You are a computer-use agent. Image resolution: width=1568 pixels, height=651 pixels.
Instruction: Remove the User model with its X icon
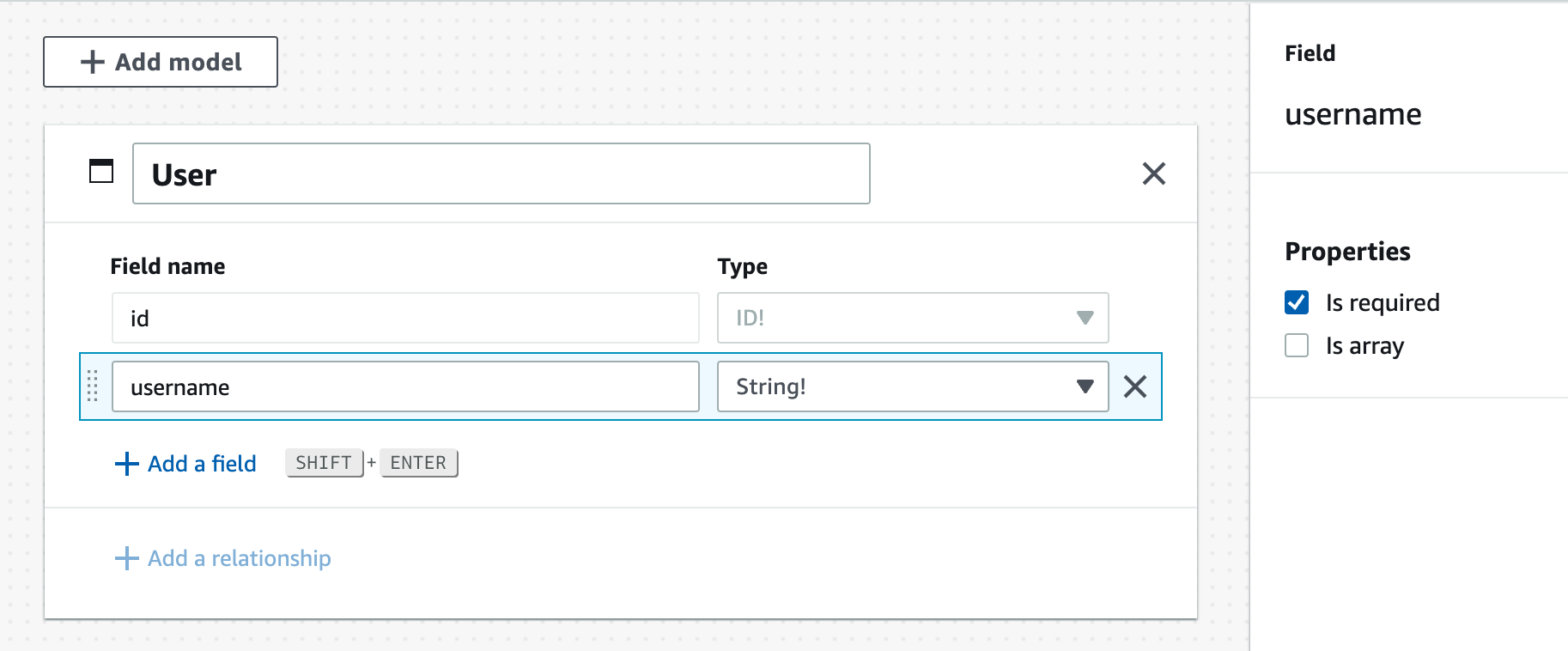[1154, 173]
